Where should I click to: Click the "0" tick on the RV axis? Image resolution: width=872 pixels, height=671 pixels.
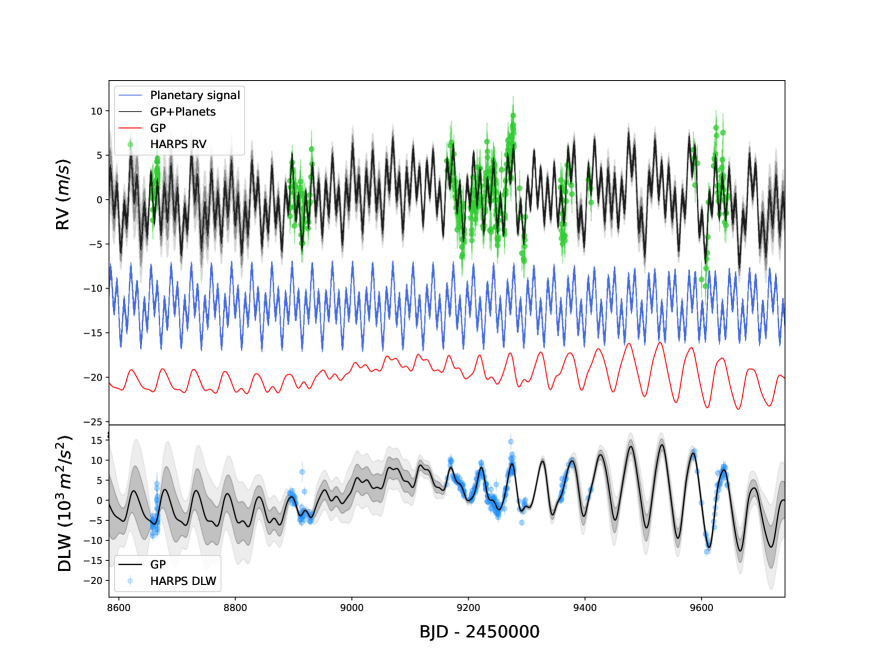click(100, 200)
